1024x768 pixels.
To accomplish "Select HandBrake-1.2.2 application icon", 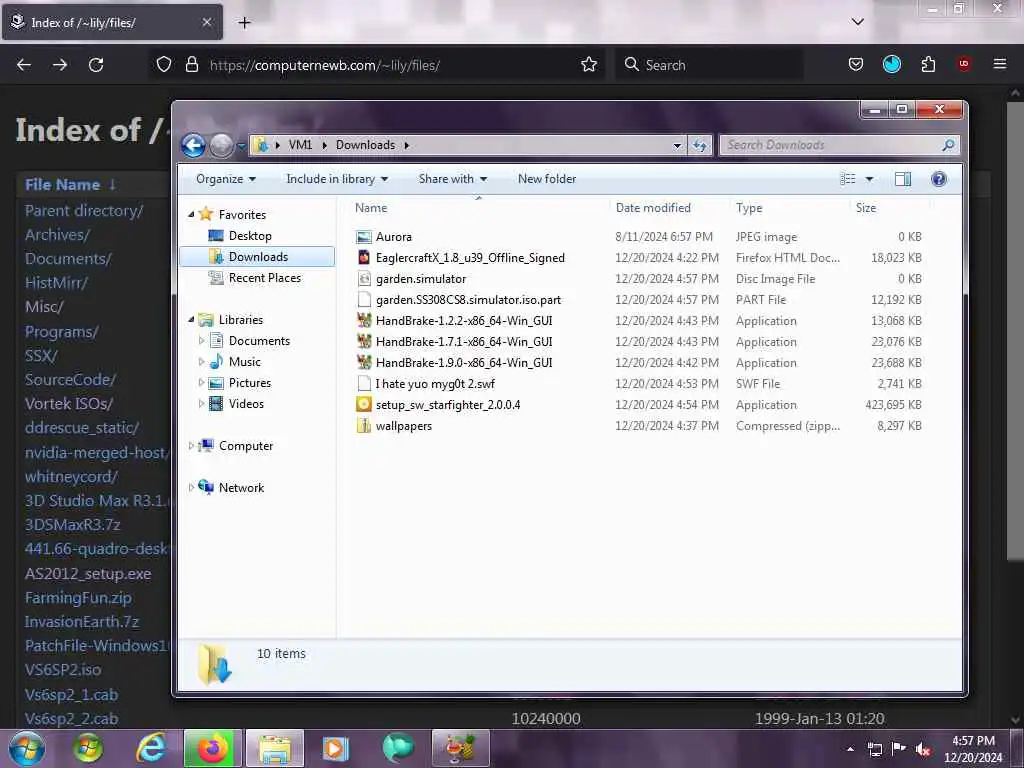I will pyautogui.click(x=364, y=321).
